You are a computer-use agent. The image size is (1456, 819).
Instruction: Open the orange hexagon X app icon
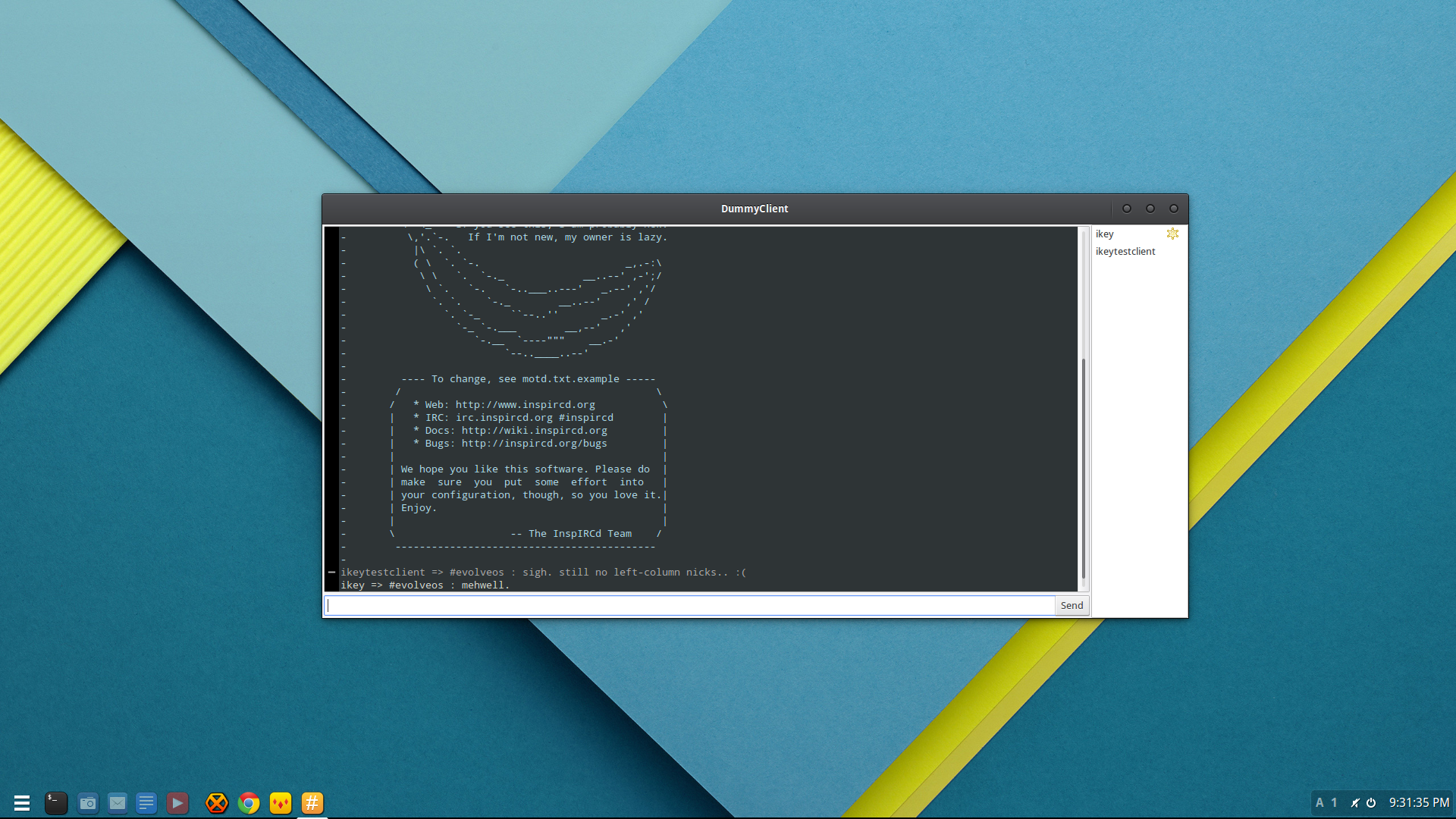click(x=217, y=802)
